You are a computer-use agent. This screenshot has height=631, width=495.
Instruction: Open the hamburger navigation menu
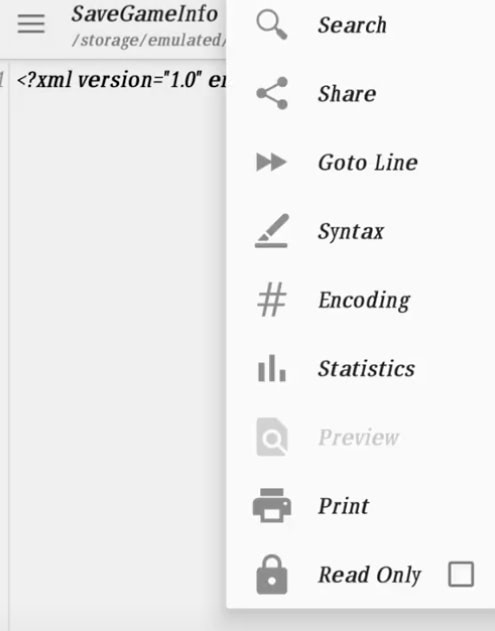(x=31, y=24)
